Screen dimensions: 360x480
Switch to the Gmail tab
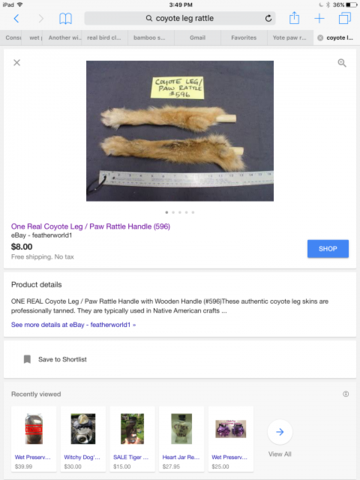[x=197, y=38]
